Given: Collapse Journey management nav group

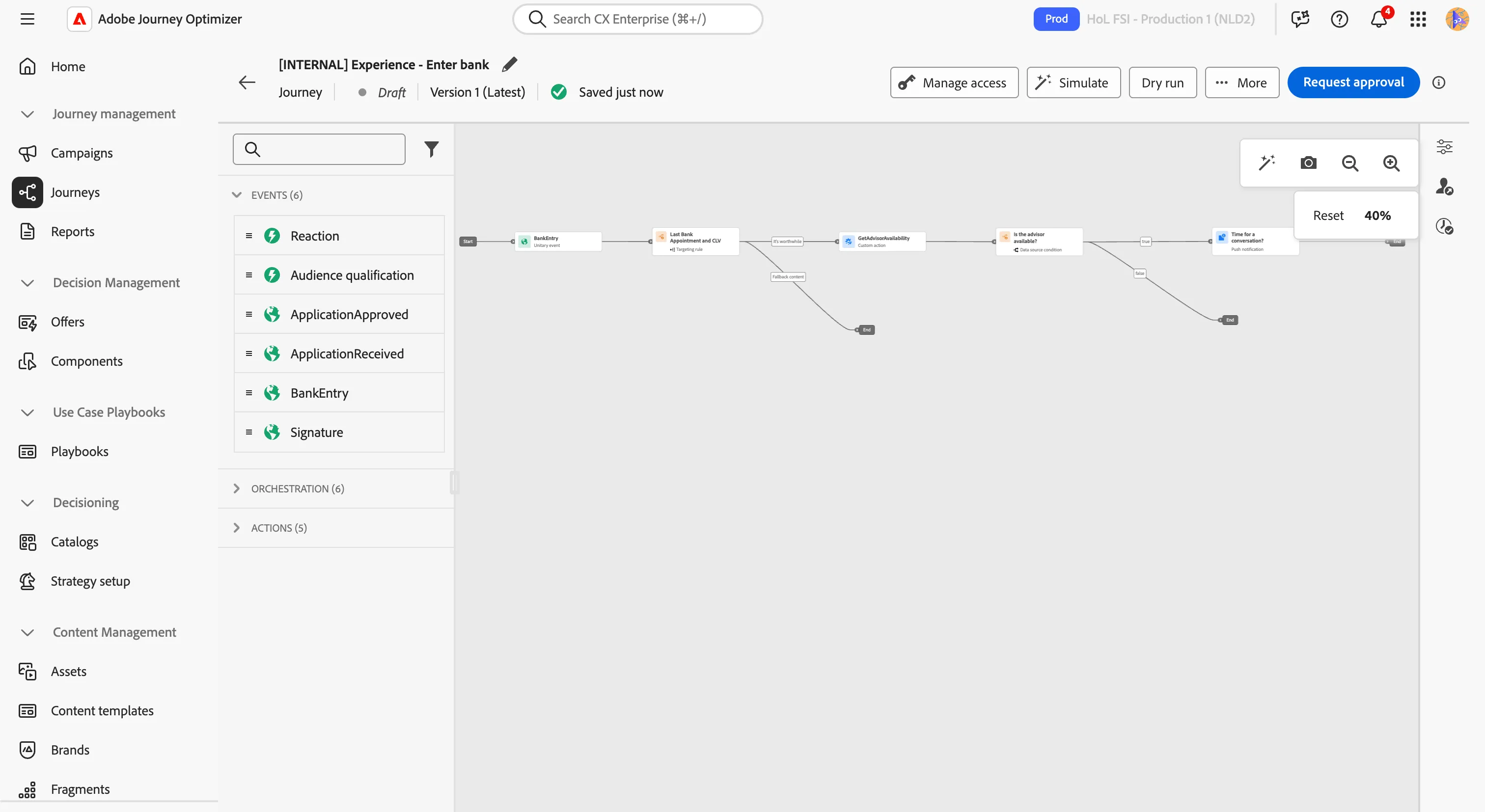Looking at the screenshot, I should pos(27,114).
